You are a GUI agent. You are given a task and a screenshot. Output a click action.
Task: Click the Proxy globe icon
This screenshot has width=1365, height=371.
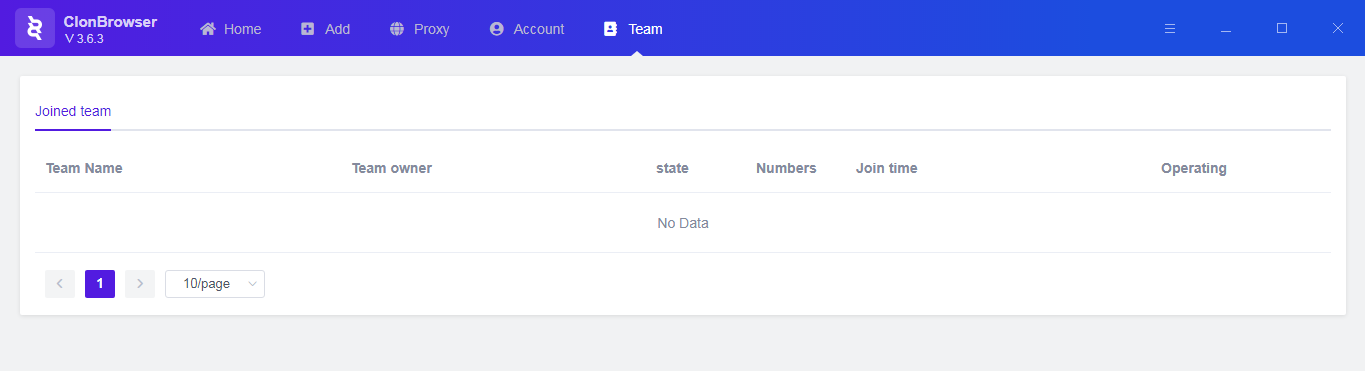point(397,29)
